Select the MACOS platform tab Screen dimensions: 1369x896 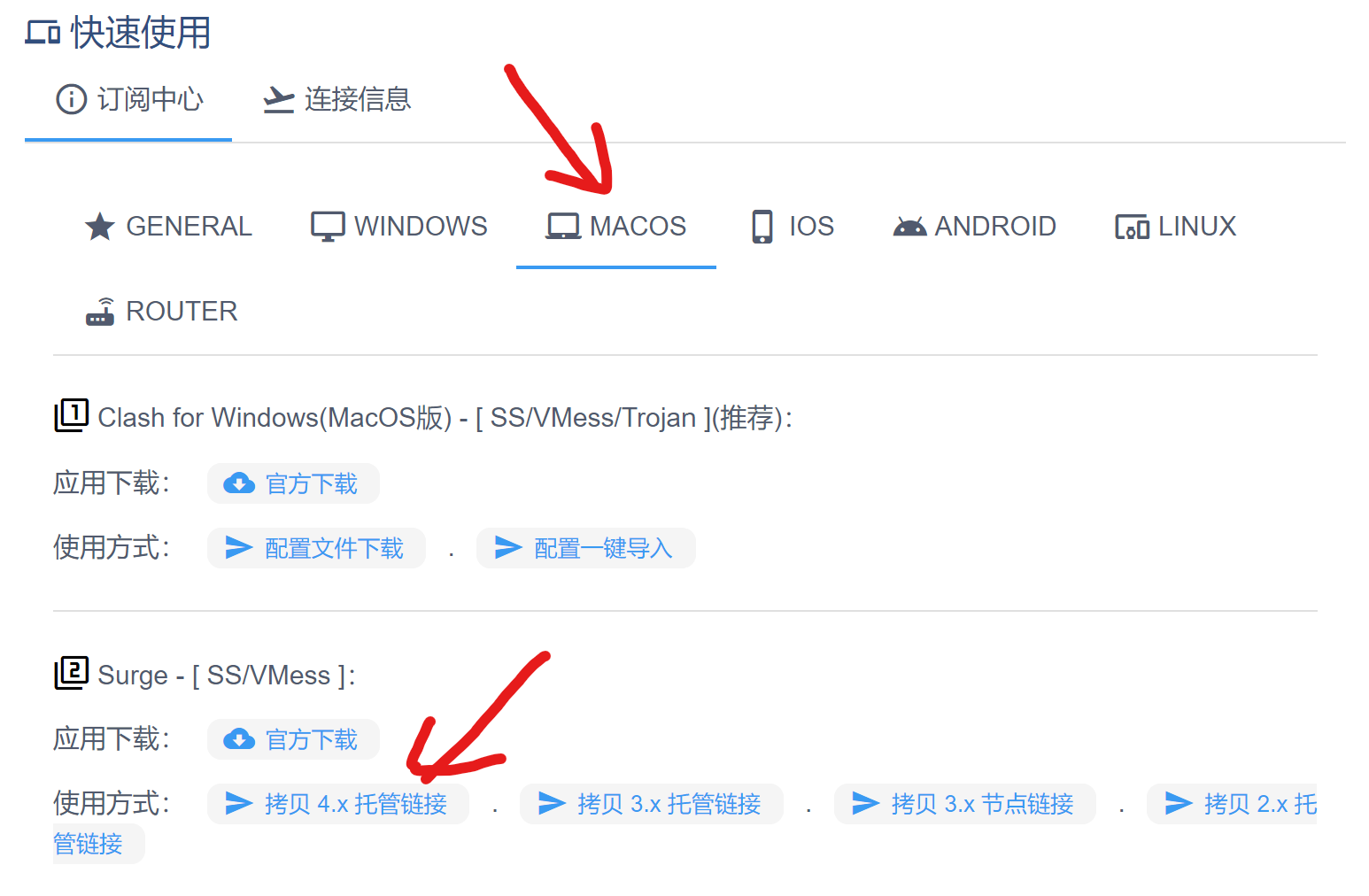click(x=616, y=227)
